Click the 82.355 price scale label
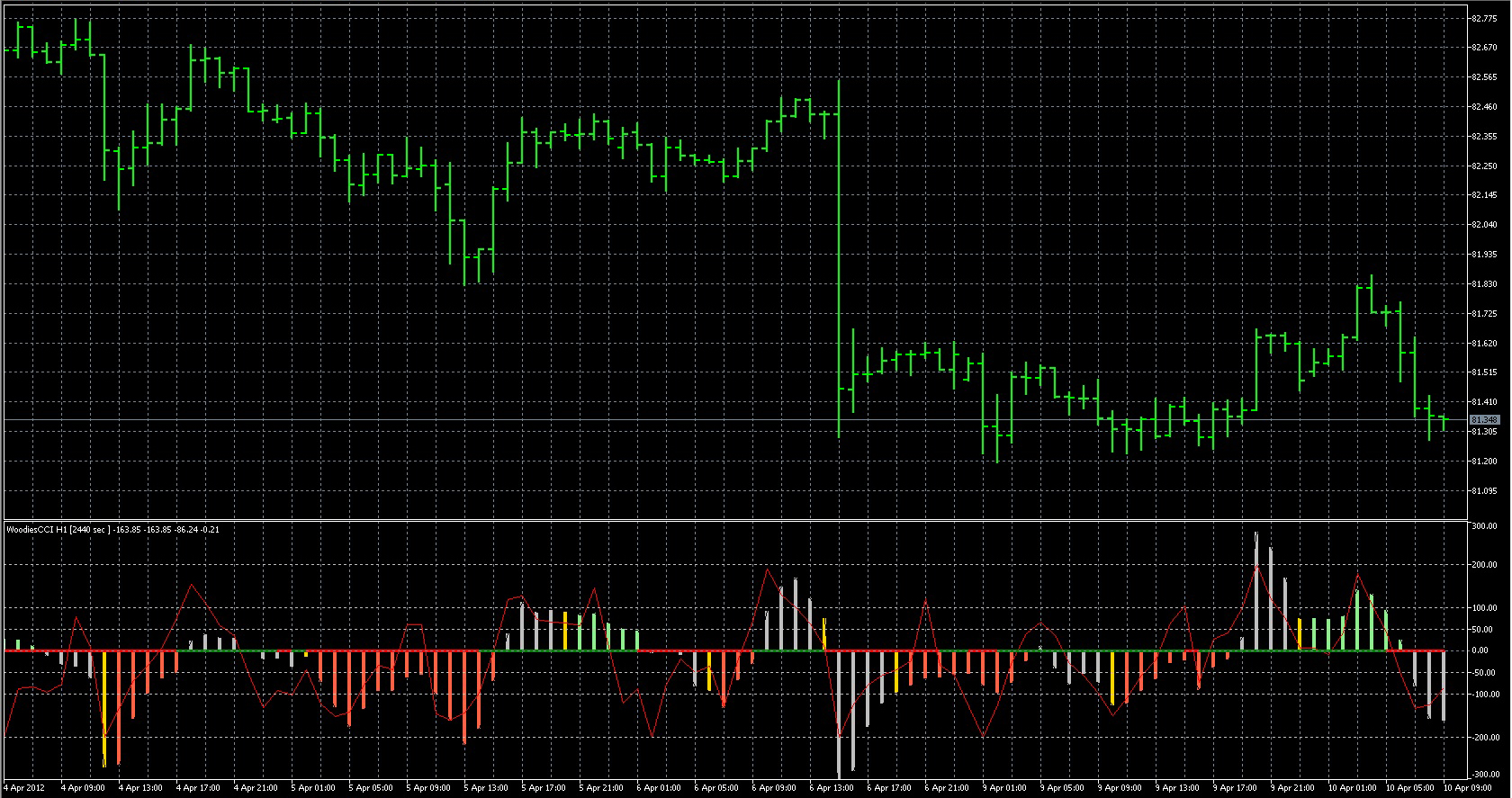 (x=1484, y=137)
